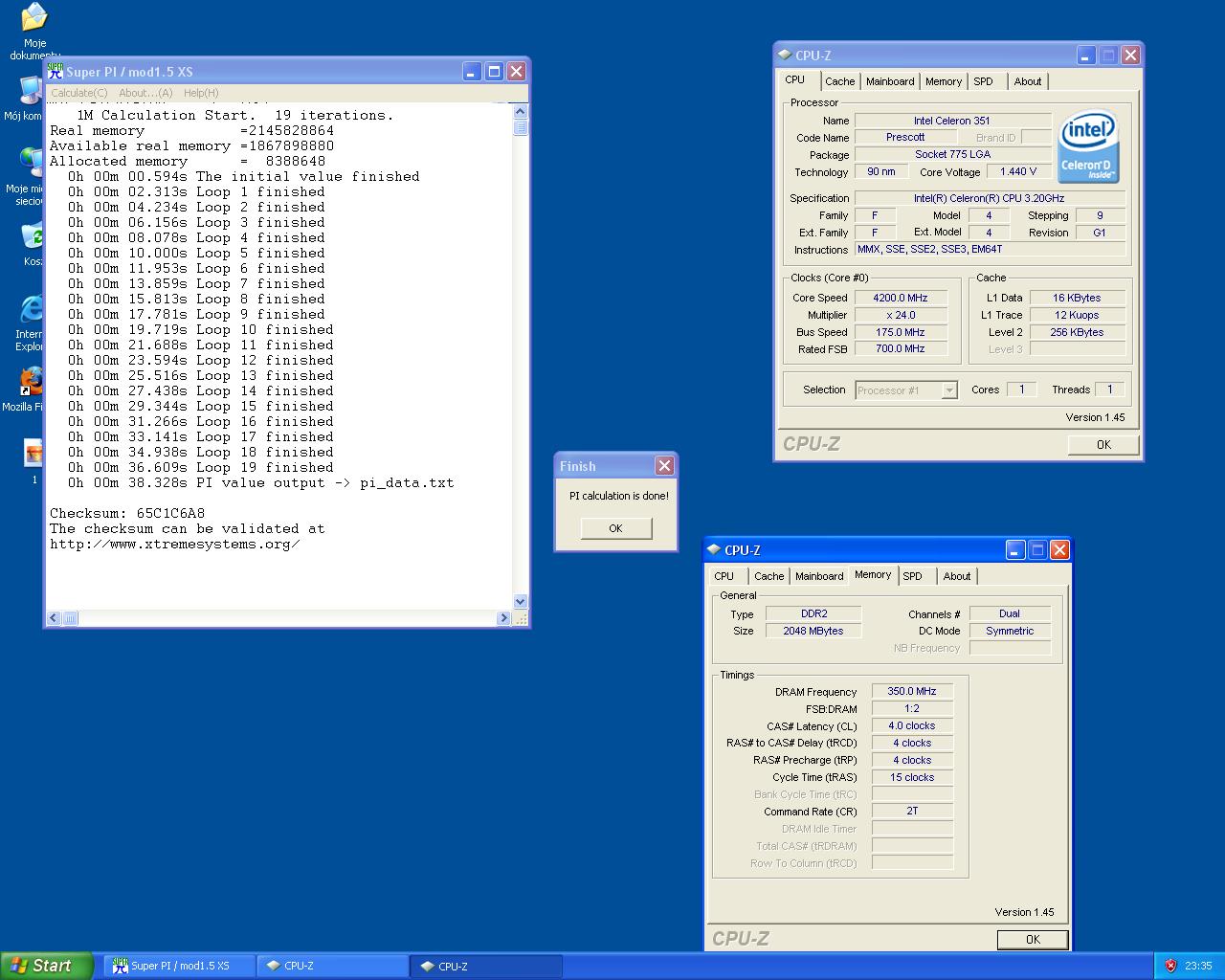This screenshot has width=1225, height=980.
Task: Click Core Voltage value 1.440 V
Action: click(x=1018, y=172)
